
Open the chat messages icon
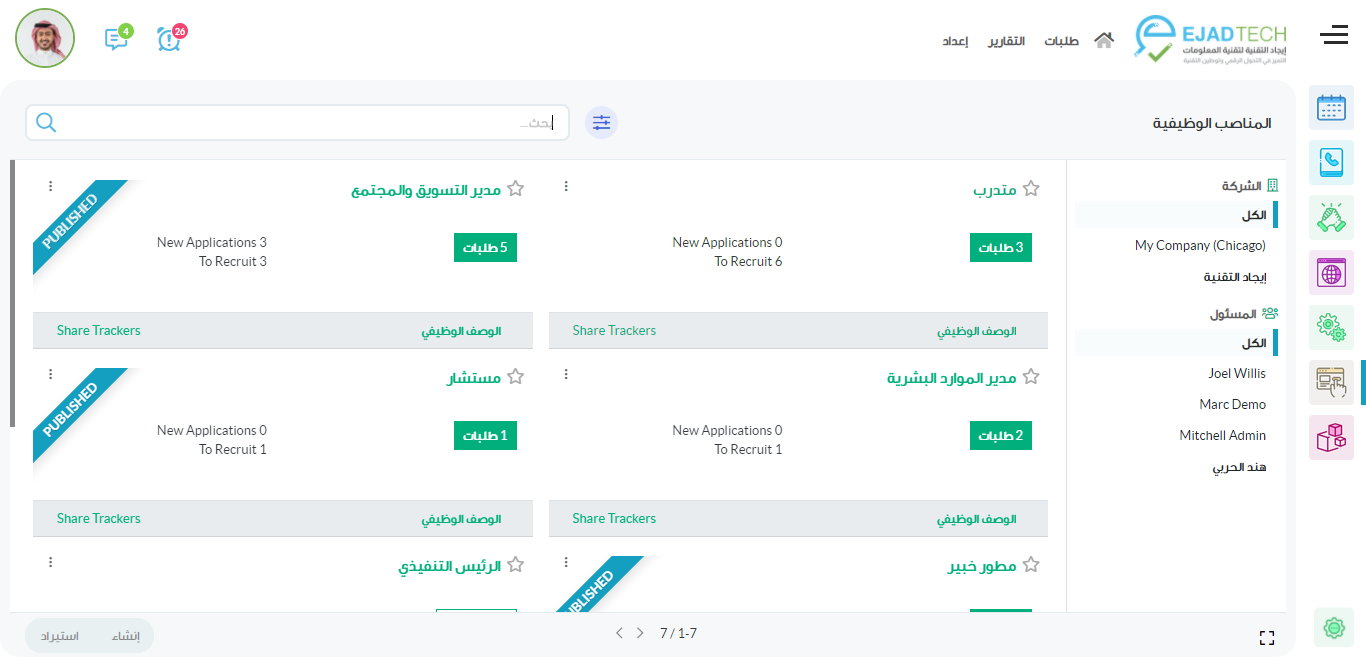[116, 39]
